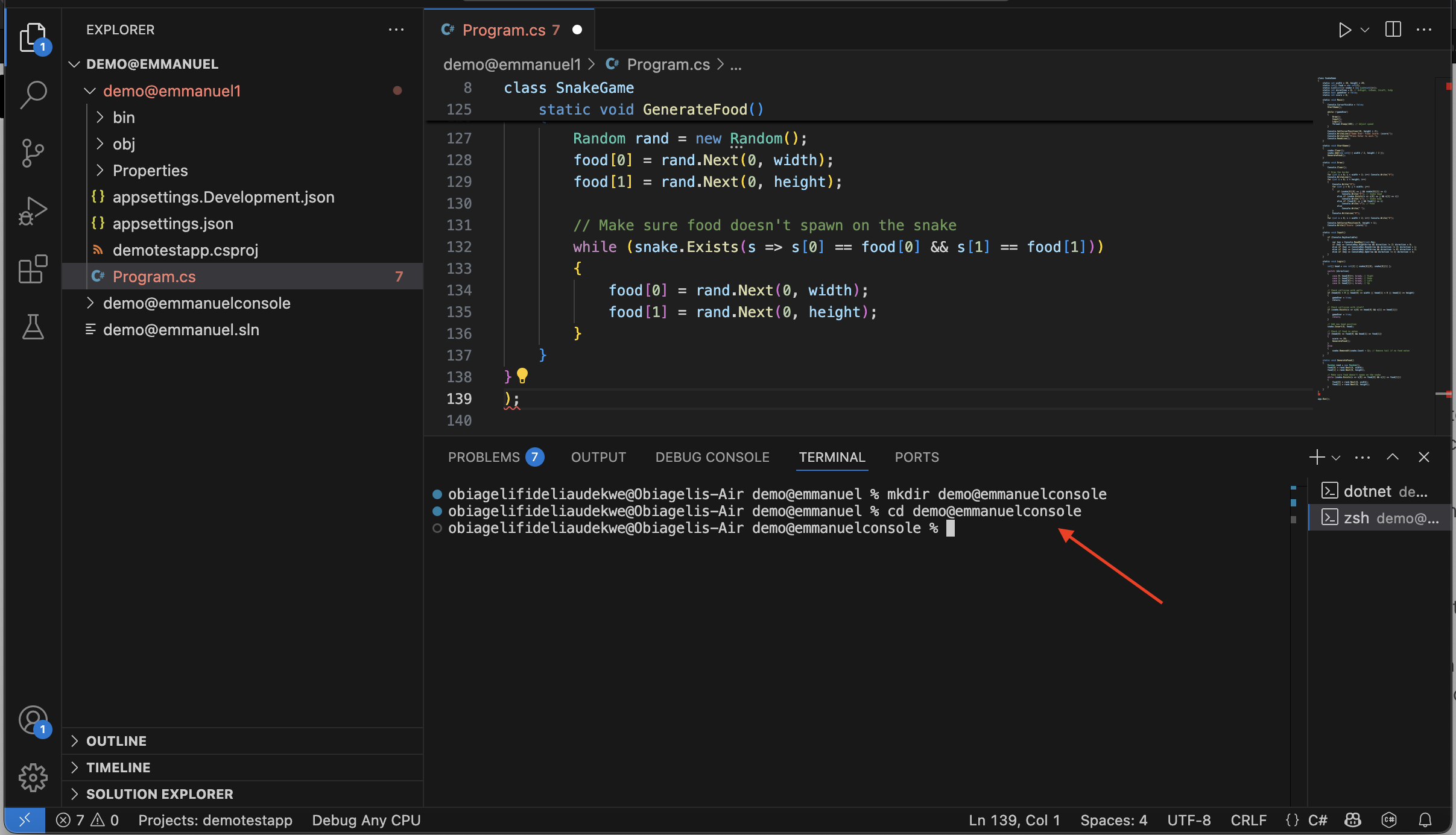Click Ln 139, Col 1 indicator
The height and width of the screenshot is (835, 1456).
(x=1014, y=820)
